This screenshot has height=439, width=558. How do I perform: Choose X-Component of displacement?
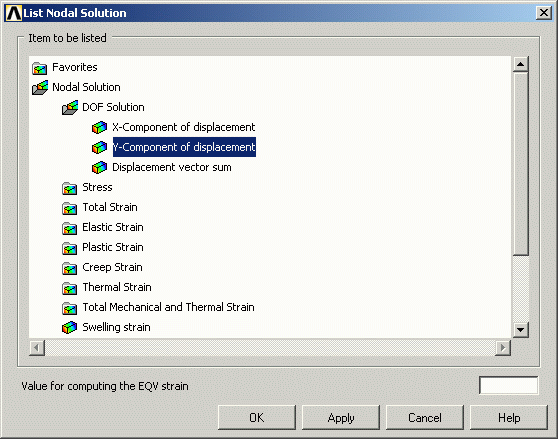[184, 127]
